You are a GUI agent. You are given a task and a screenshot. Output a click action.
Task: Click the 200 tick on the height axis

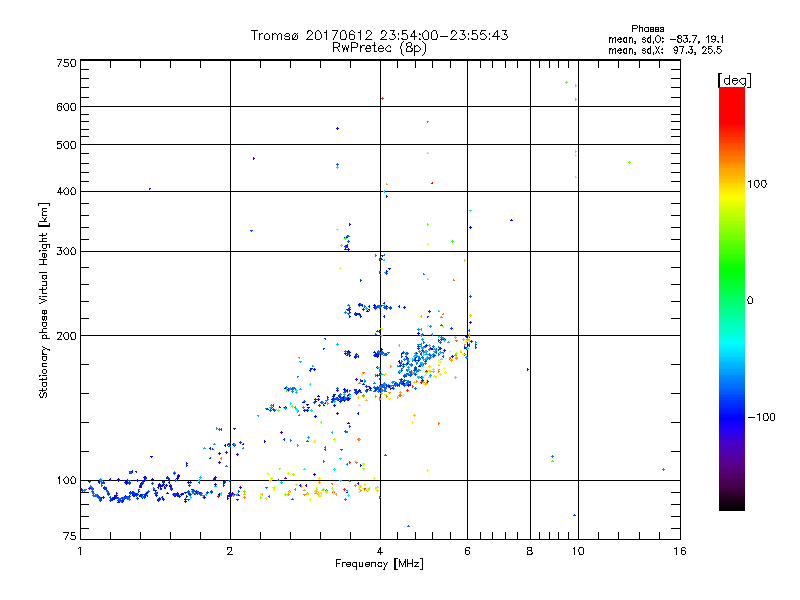point(67,336)
